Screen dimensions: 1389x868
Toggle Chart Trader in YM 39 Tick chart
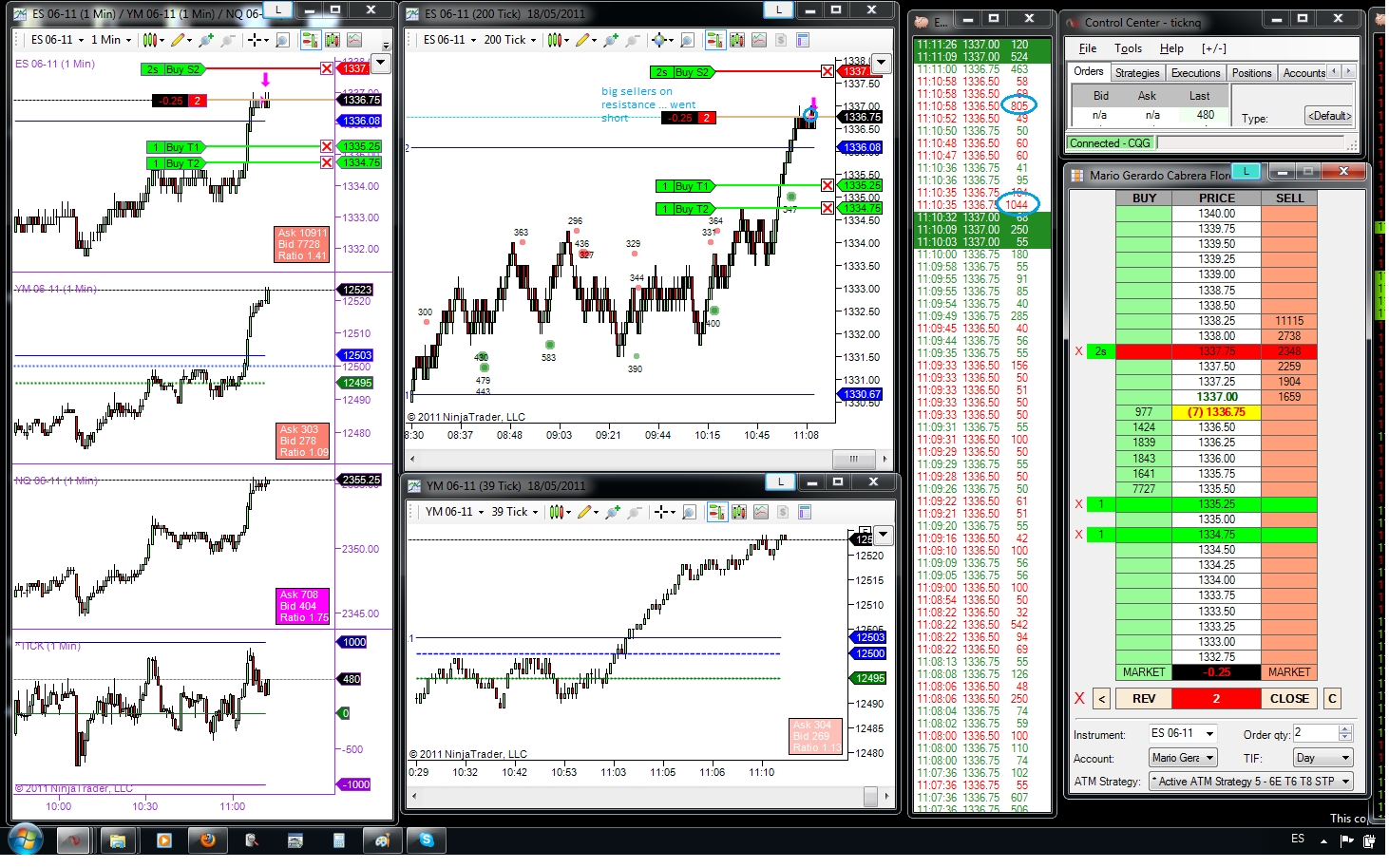(x=717, y=512)
